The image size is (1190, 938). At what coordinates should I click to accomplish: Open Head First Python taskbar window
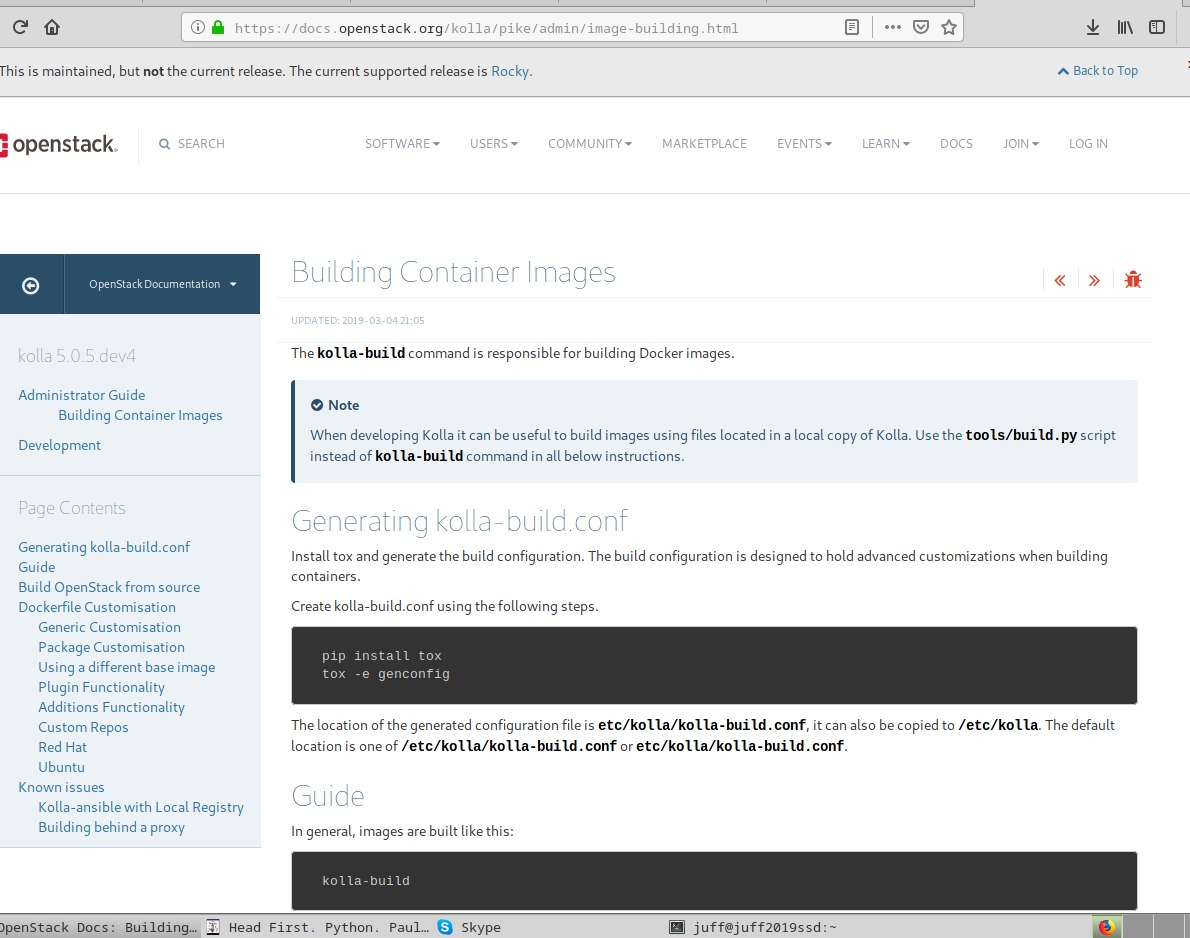pyautogui.click(x=319, y=927)
